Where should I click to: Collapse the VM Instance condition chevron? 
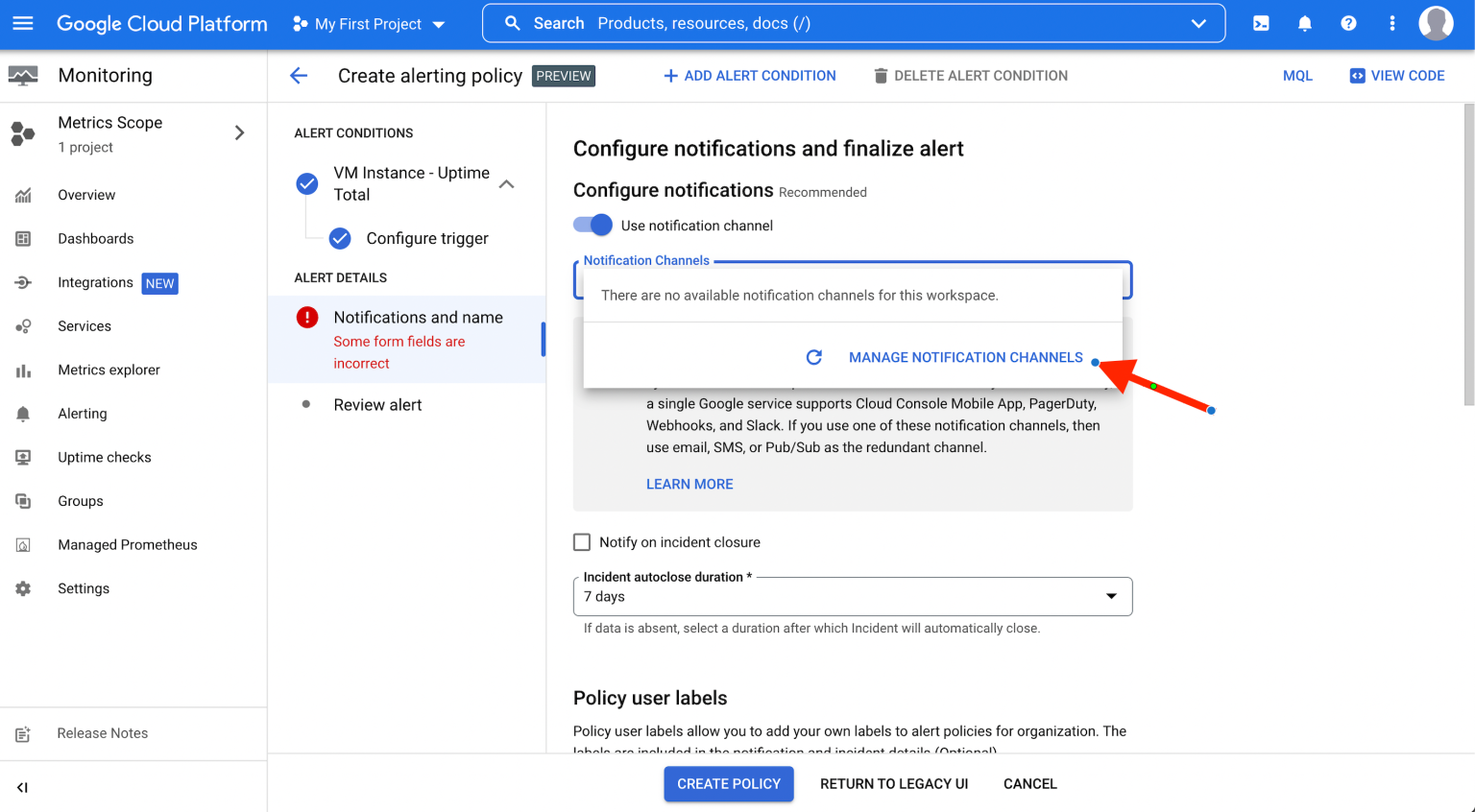tap(507, 183)
